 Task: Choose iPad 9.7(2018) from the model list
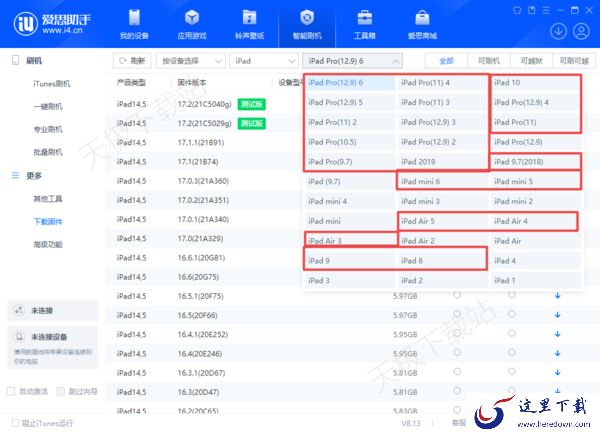pyautogui.click(x=535, y=161)
